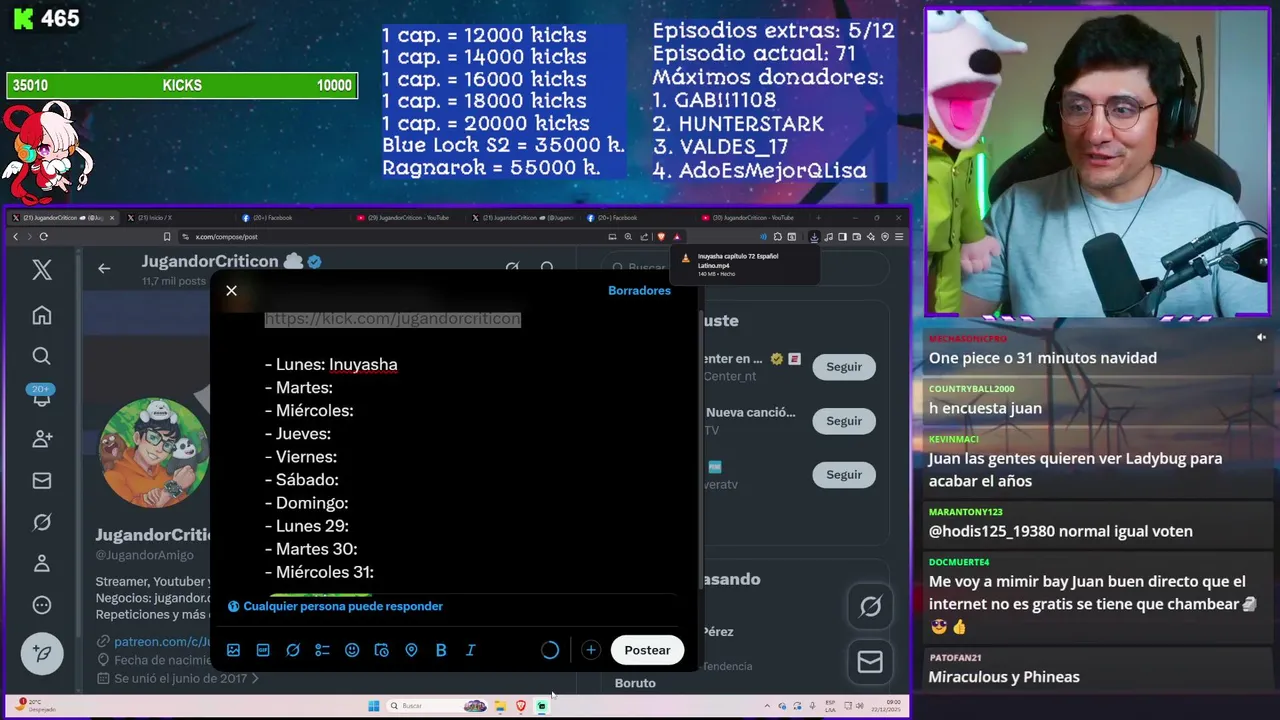Click Windows taskbar Buscar search box
1280x720 pixels.
click(436, 706)
